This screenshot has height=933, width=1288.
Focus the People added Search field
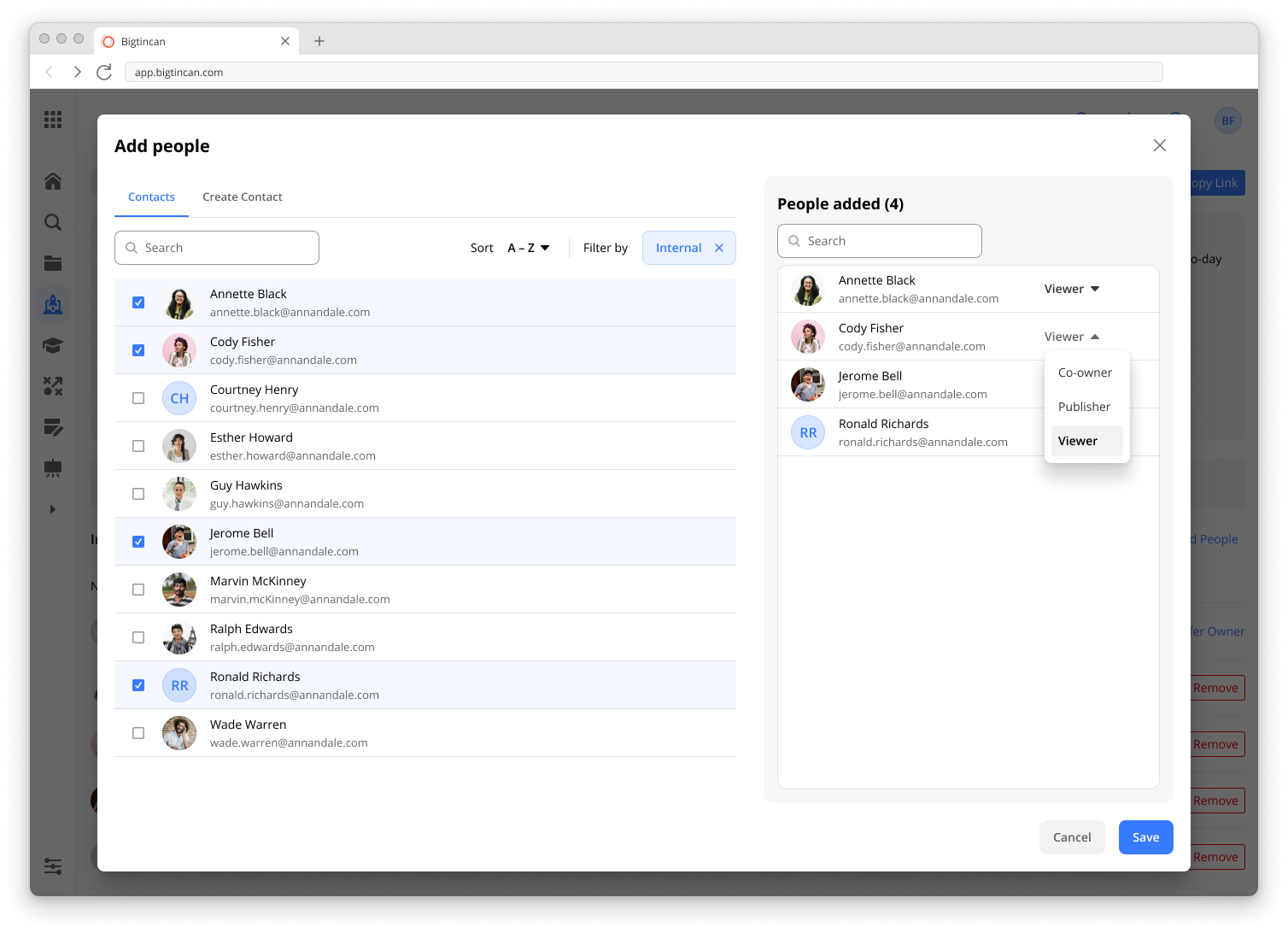880,241
